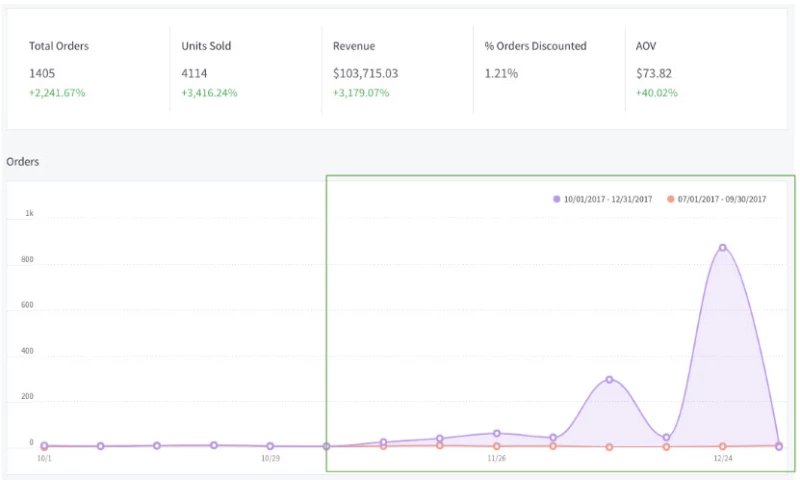Click the 12/24 x-axis date label

point(722,459)
